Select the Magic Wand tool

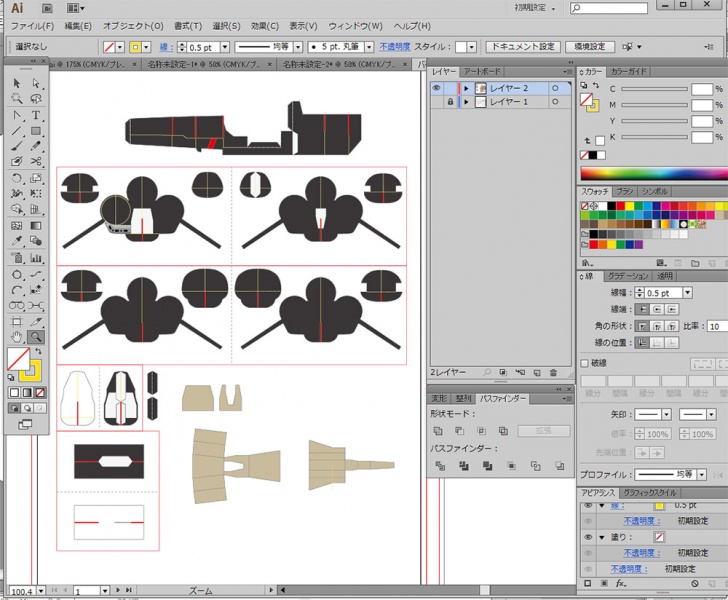pos(17,98)
